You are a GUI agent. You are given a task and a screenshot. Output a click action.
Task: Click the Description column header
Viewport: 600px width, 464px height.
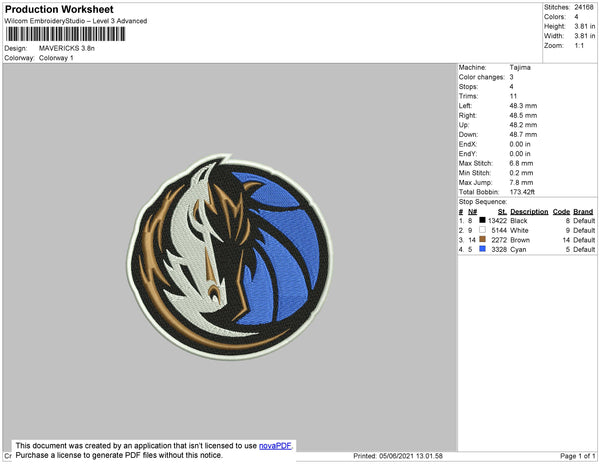(529, 212)
